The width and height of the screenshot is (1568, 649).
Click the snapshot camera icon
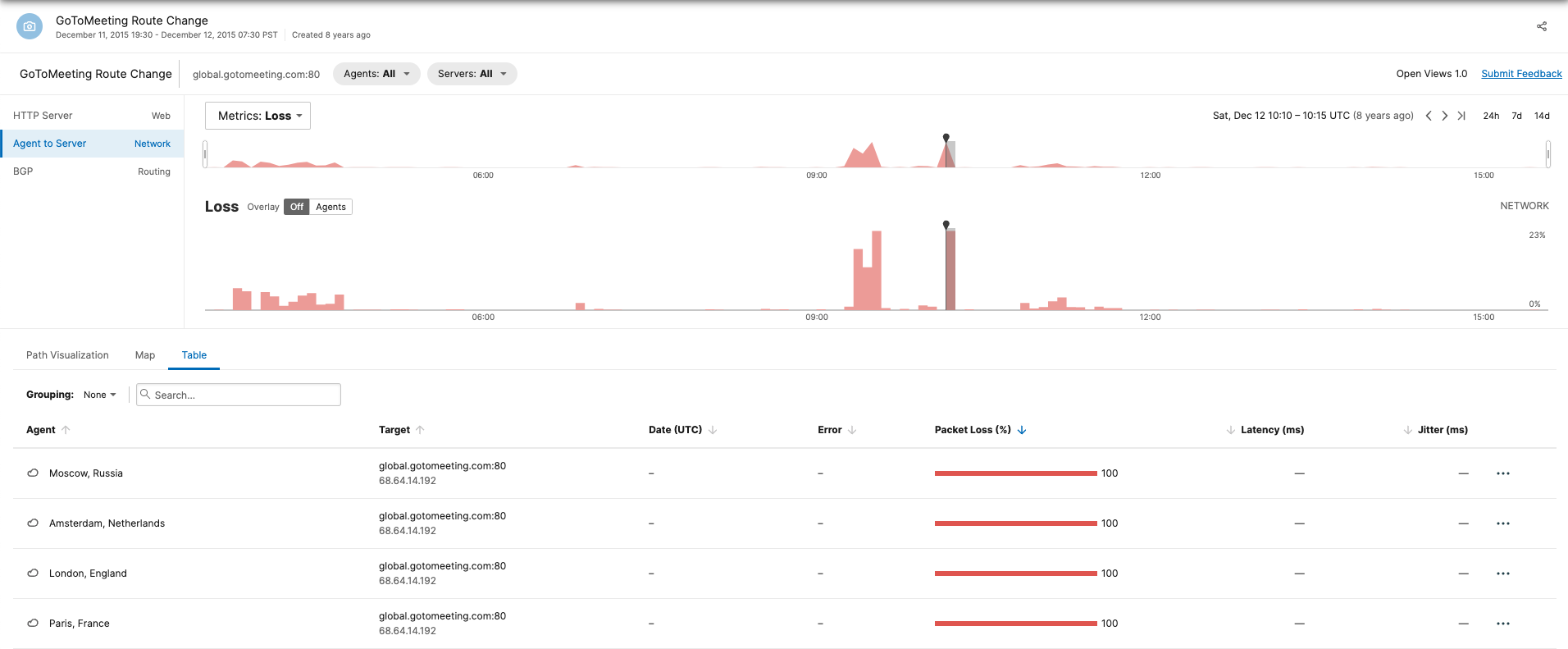(x=30, y=26)
